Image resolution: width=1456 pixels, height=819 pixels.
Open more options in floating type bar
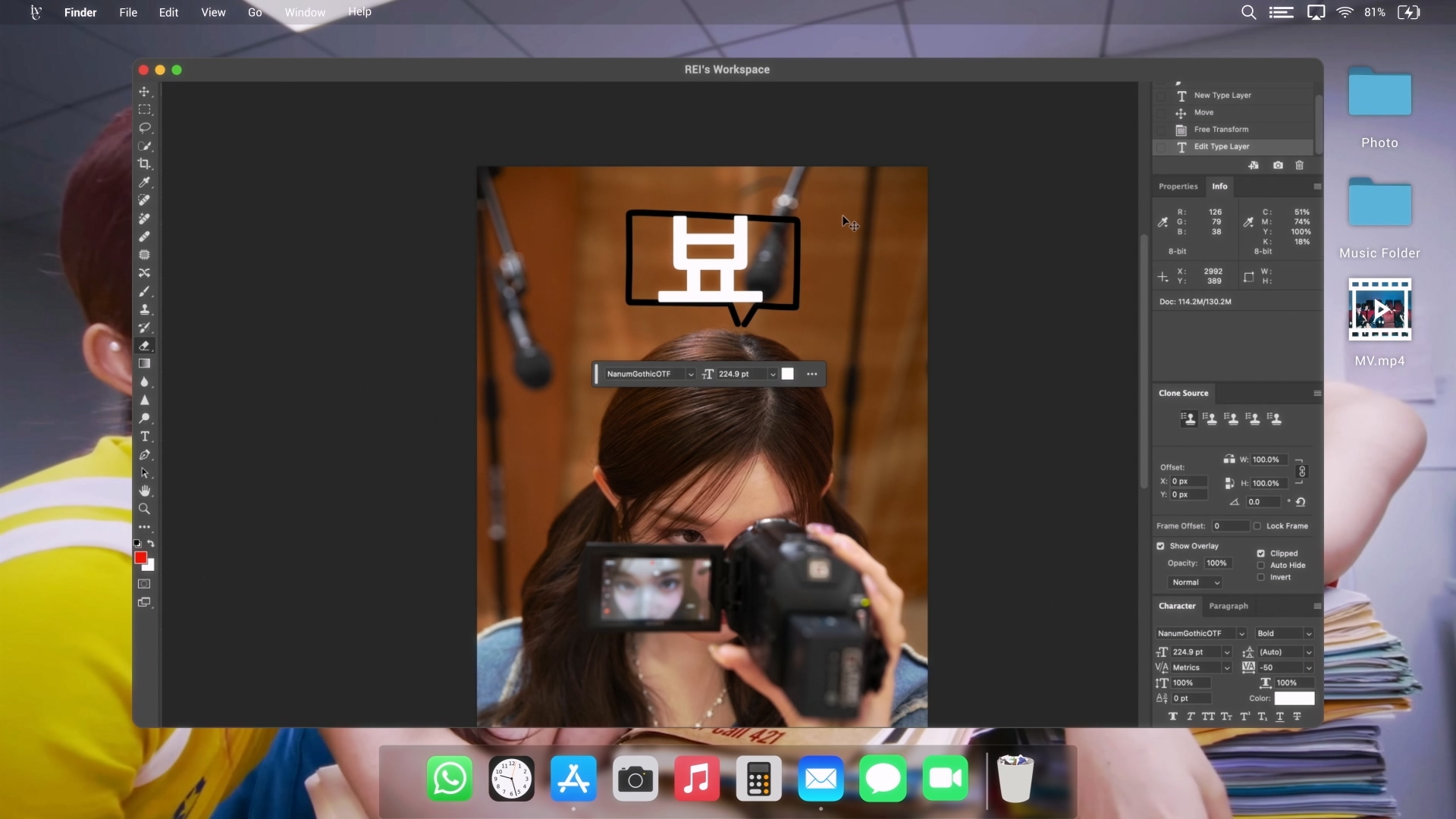pos(812,375)
